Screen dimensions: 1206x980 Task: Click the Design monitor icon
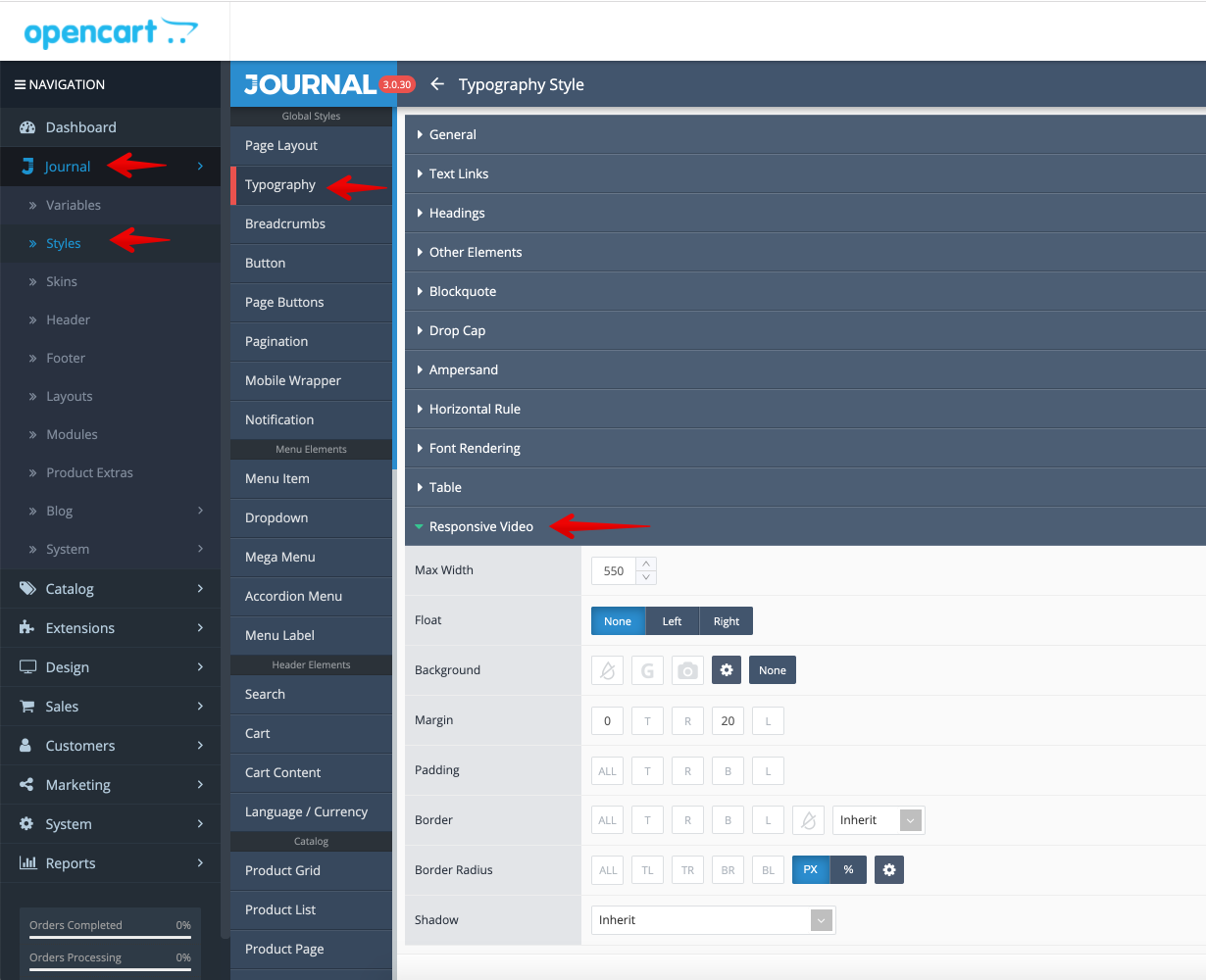tap(27, 667)
